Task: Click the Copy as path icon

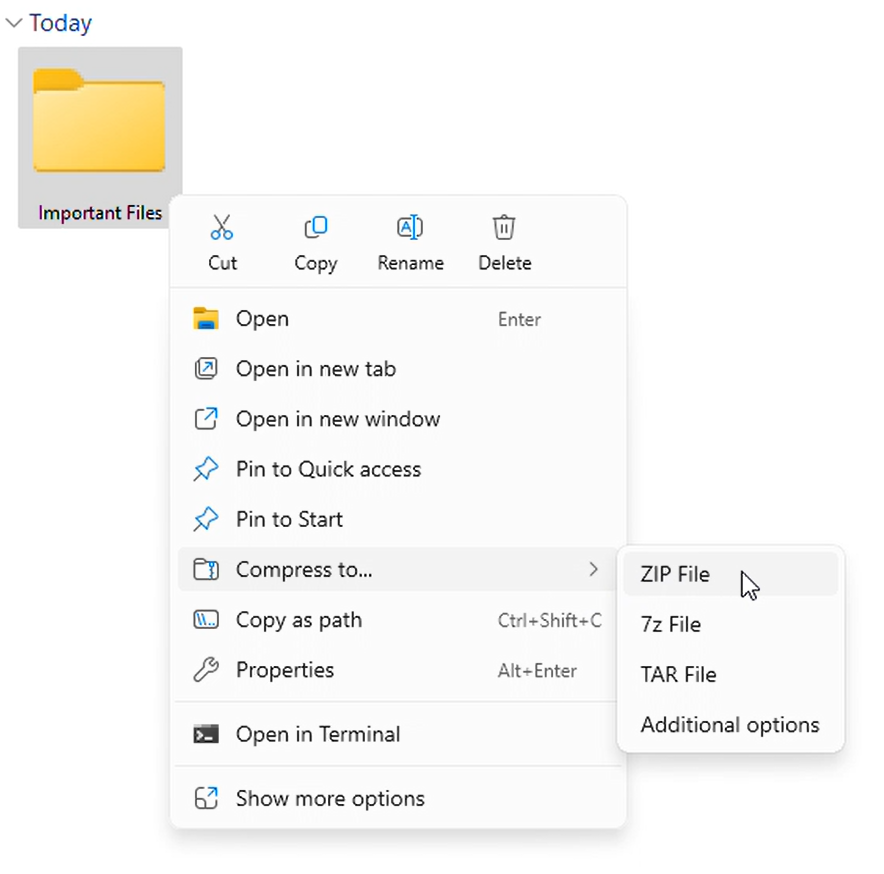Action: 206,620
